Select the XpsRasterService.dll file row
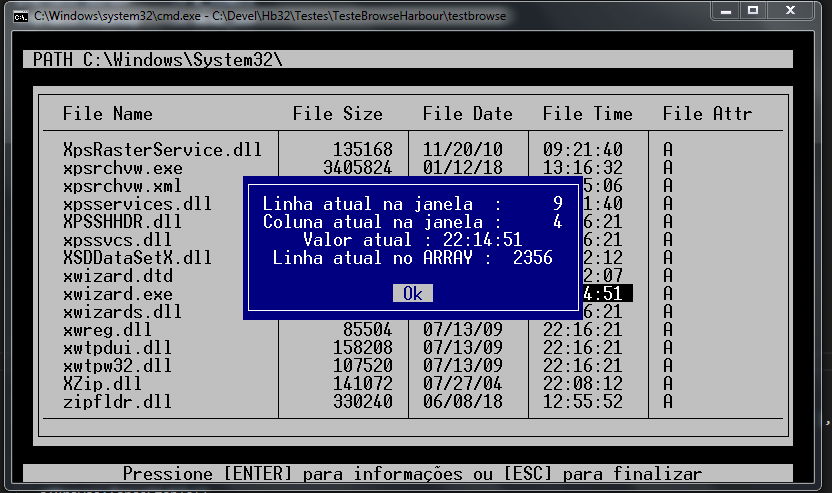Viewport: 832px width, 493px height. (162, 150)
